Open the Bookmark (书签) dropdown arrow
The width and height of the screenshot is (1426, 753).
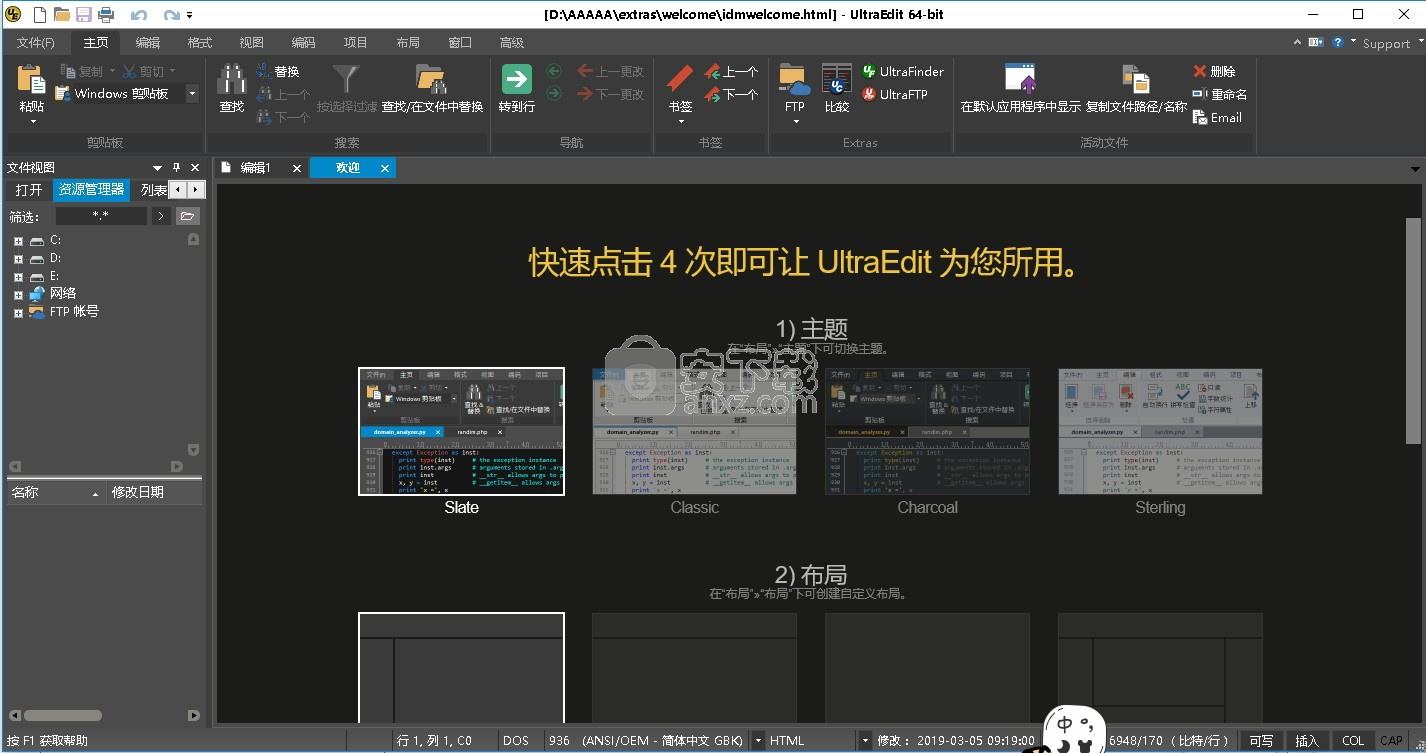point(680,122)
